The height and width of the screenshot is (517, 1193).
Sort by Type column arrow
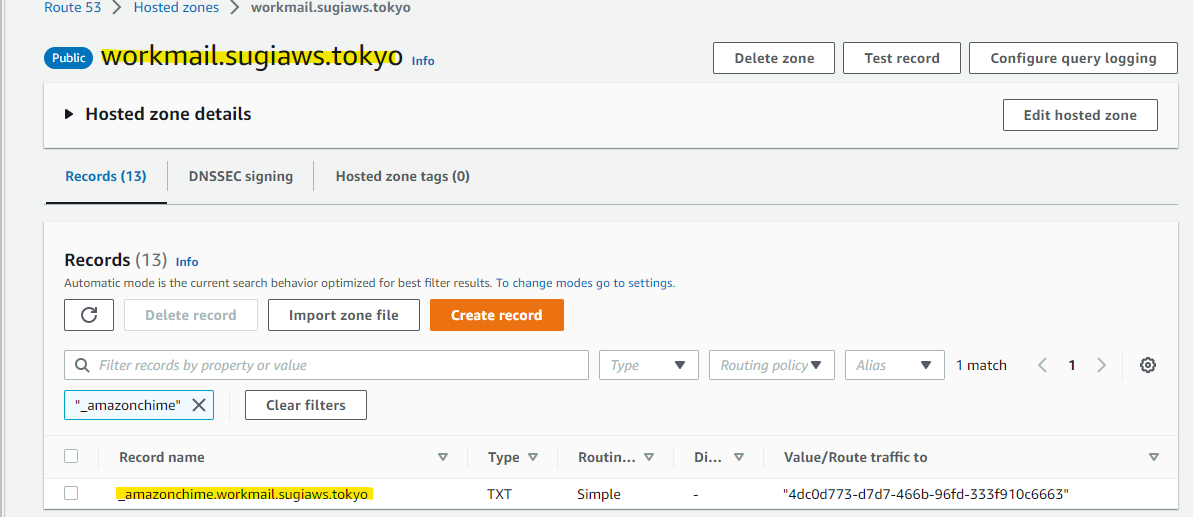click(533, 458)
